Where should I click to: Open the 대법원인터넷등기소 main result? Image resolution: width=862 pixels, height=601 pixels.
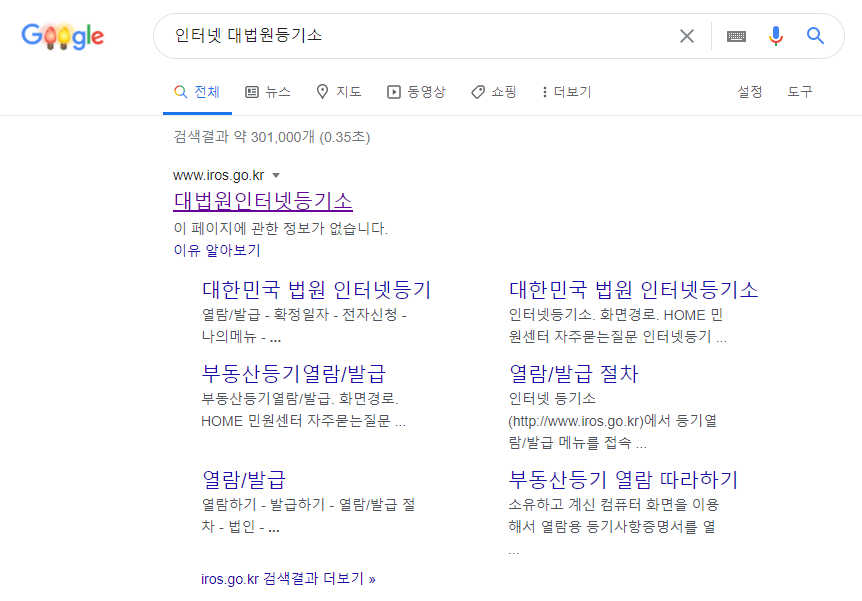coord(263,201)
